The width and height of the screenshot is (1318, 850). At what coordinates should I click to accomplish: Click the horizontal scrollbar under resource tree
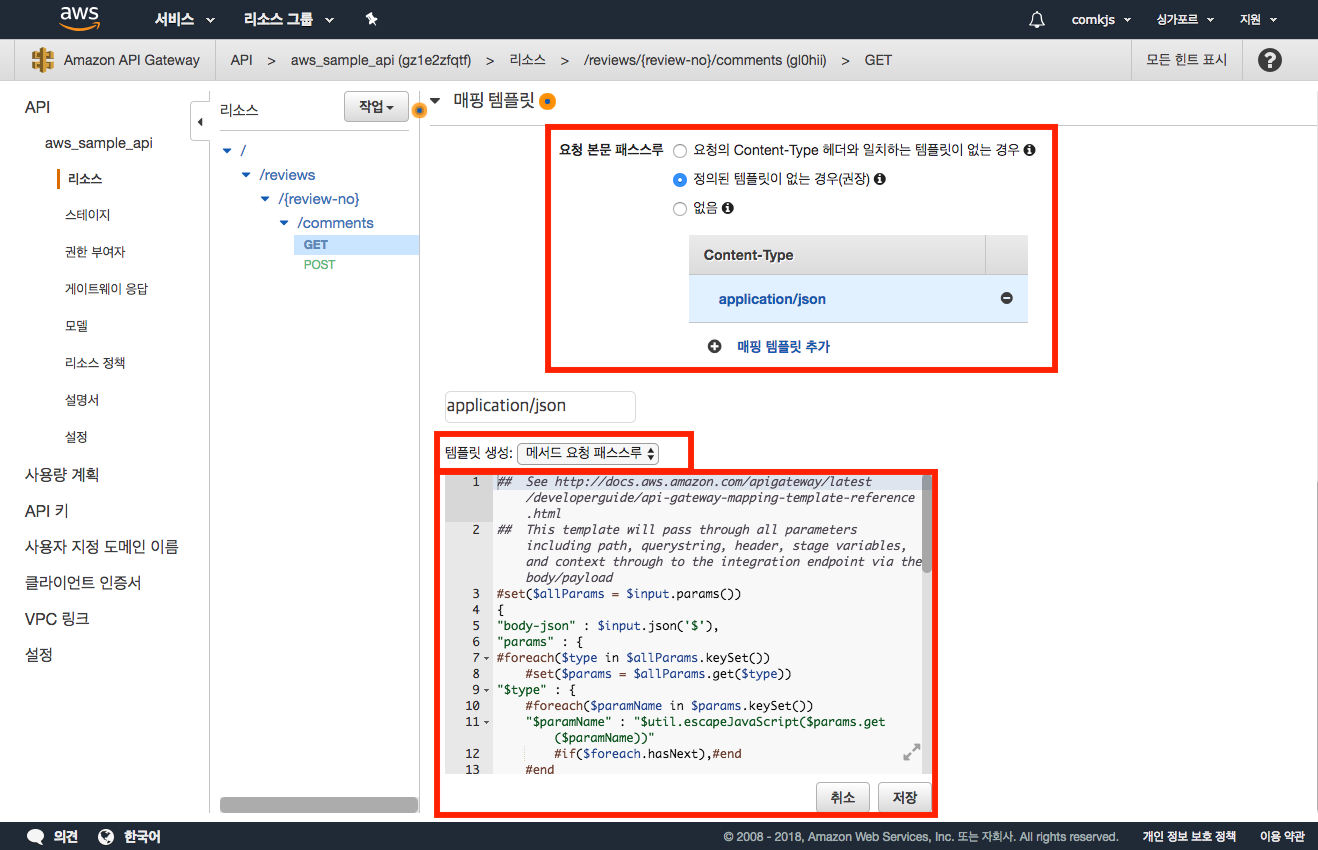coord(318,804)
